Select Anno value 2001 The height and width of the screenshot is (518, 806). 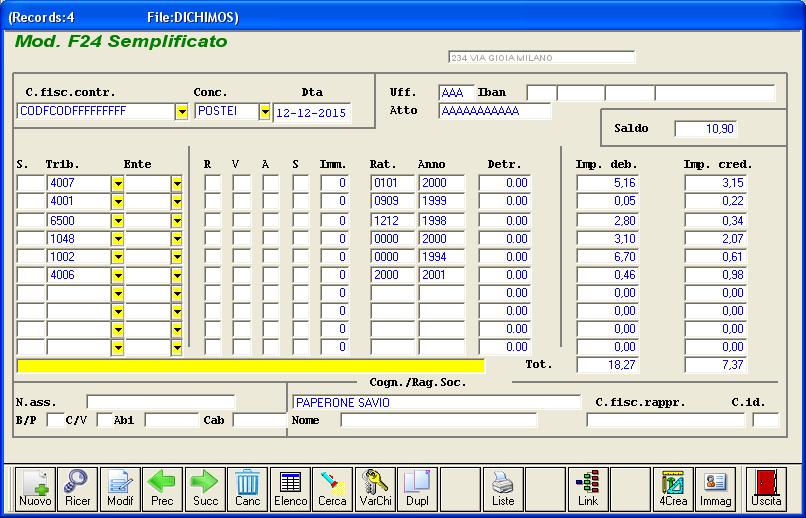[442, 275]
